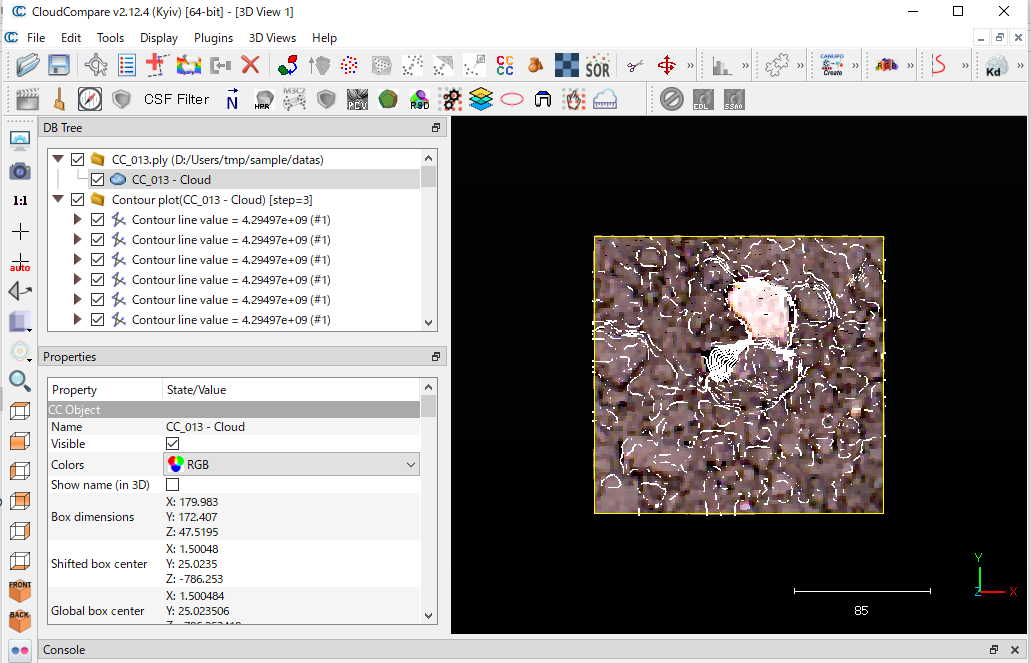Click the compass plugin icon
1031x663 pixels.
pyautogui.click(x=90, y=99)
